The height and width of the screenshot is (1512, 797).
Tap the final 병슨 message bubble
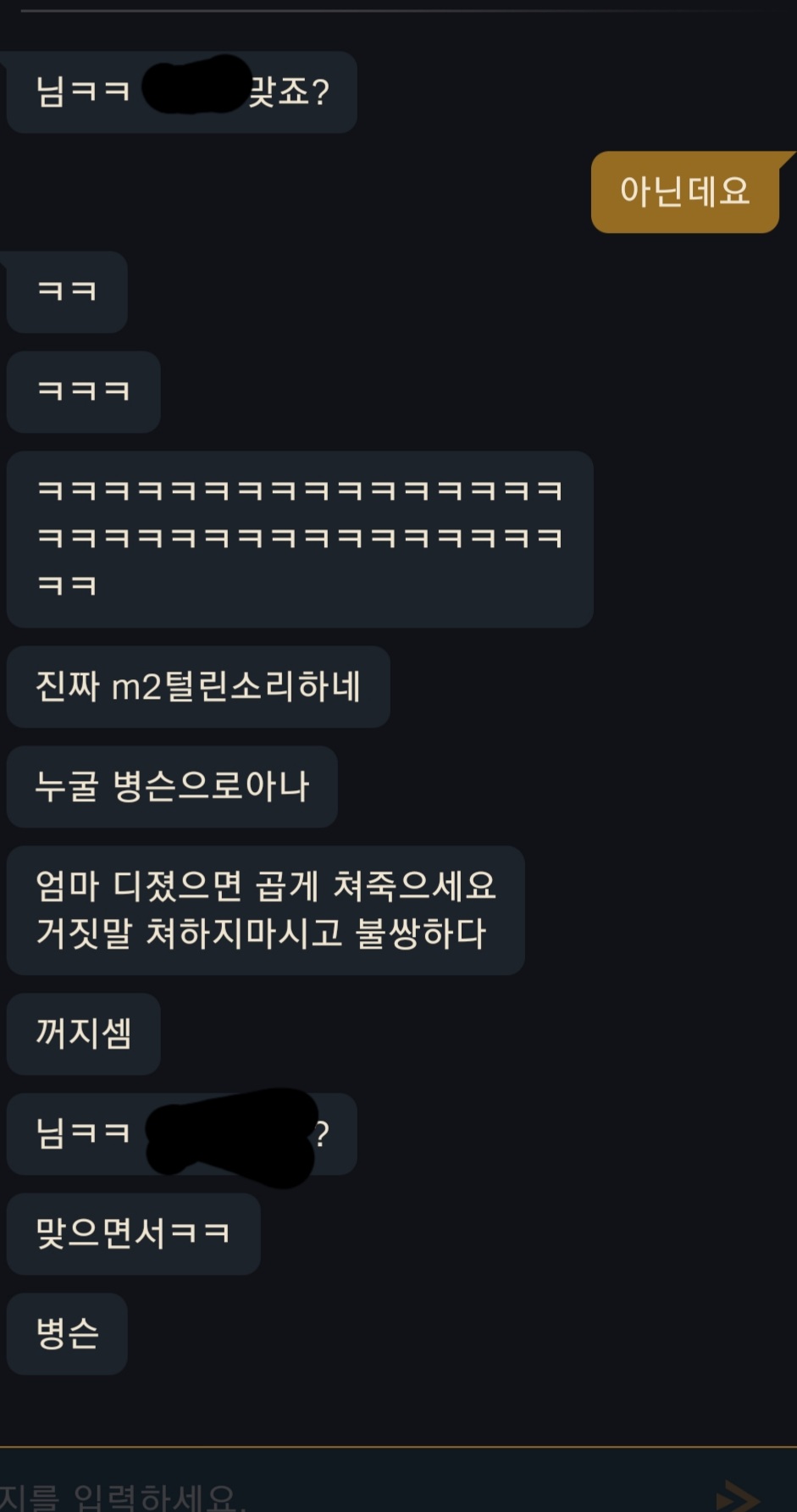coord(67,1334)
